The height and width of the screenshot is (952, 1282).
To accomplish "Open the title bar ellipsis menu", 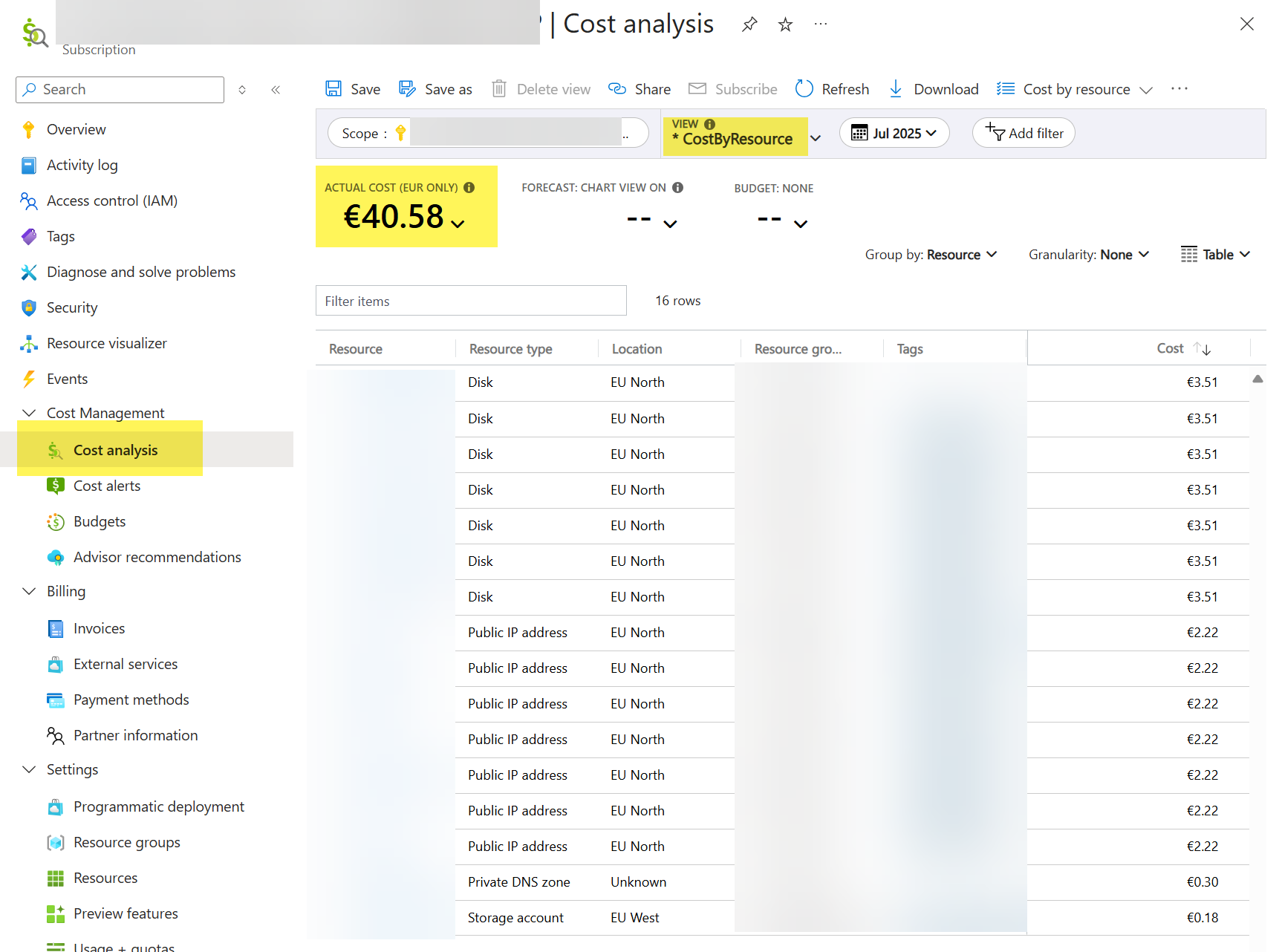I will [821, 25].
